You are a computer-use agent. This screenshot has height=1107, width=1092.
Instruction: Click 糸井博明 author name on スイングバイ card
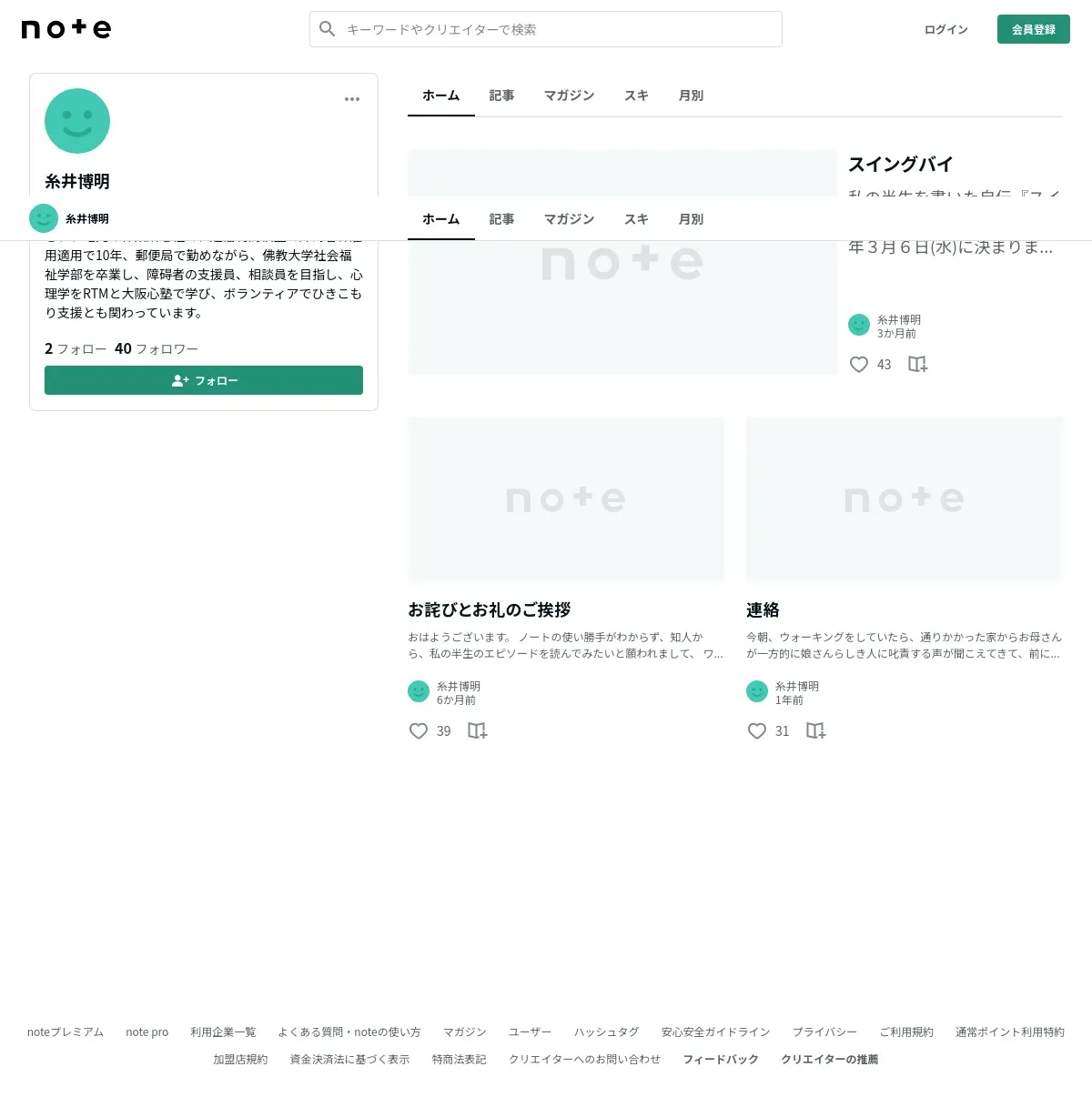click(x=899, y=319)
